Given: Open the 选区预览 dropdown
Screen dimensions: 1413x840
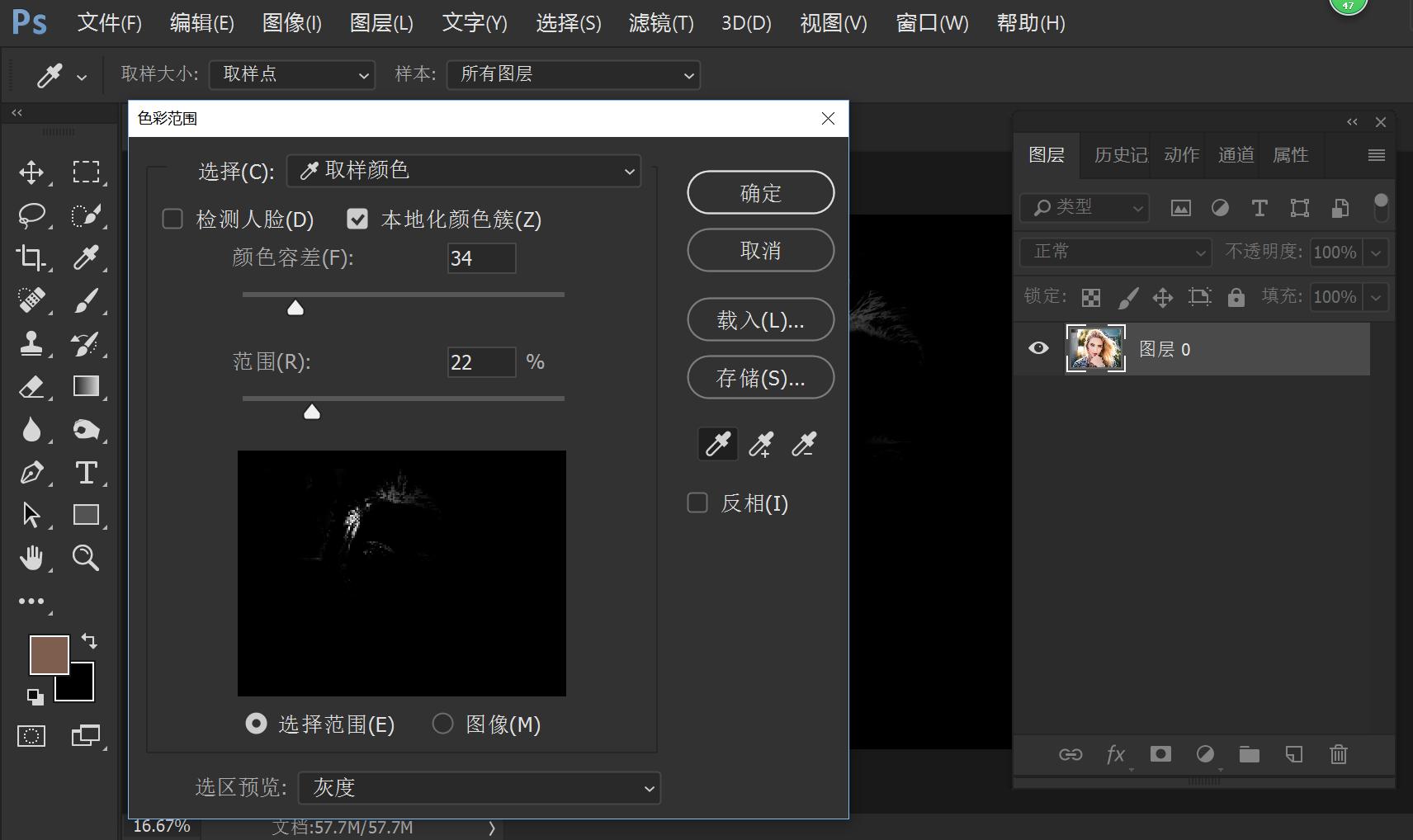Looking at the screenshot, I should 479,788.
